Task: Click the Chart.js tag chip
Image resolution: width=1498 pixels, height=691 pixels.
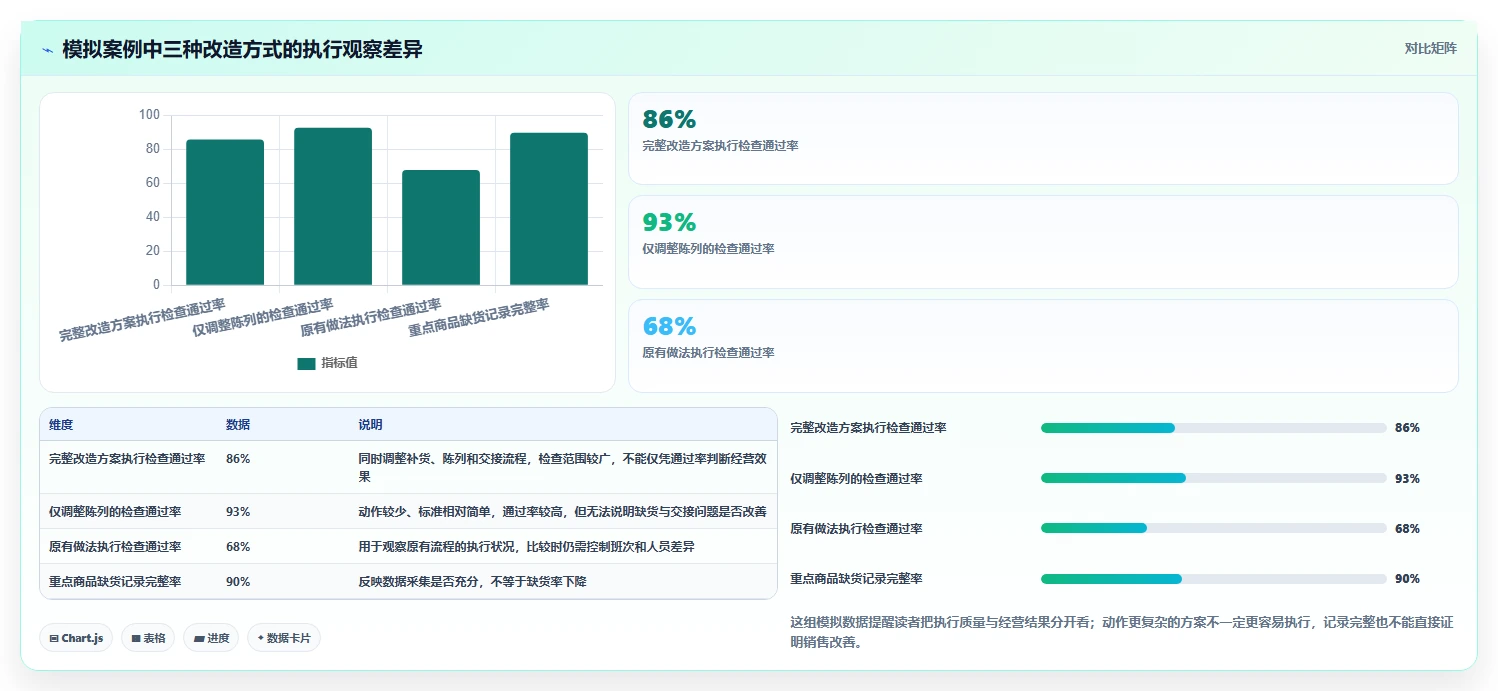Action: pos(76,638)
